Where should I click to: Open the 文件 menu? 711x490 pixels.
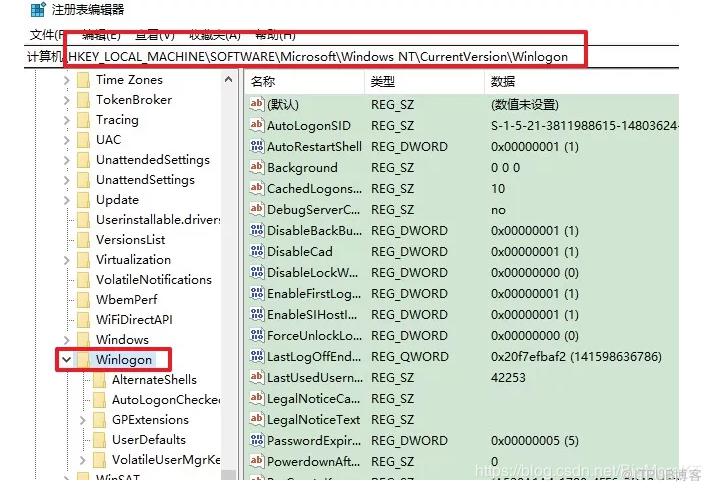[46, 35]
